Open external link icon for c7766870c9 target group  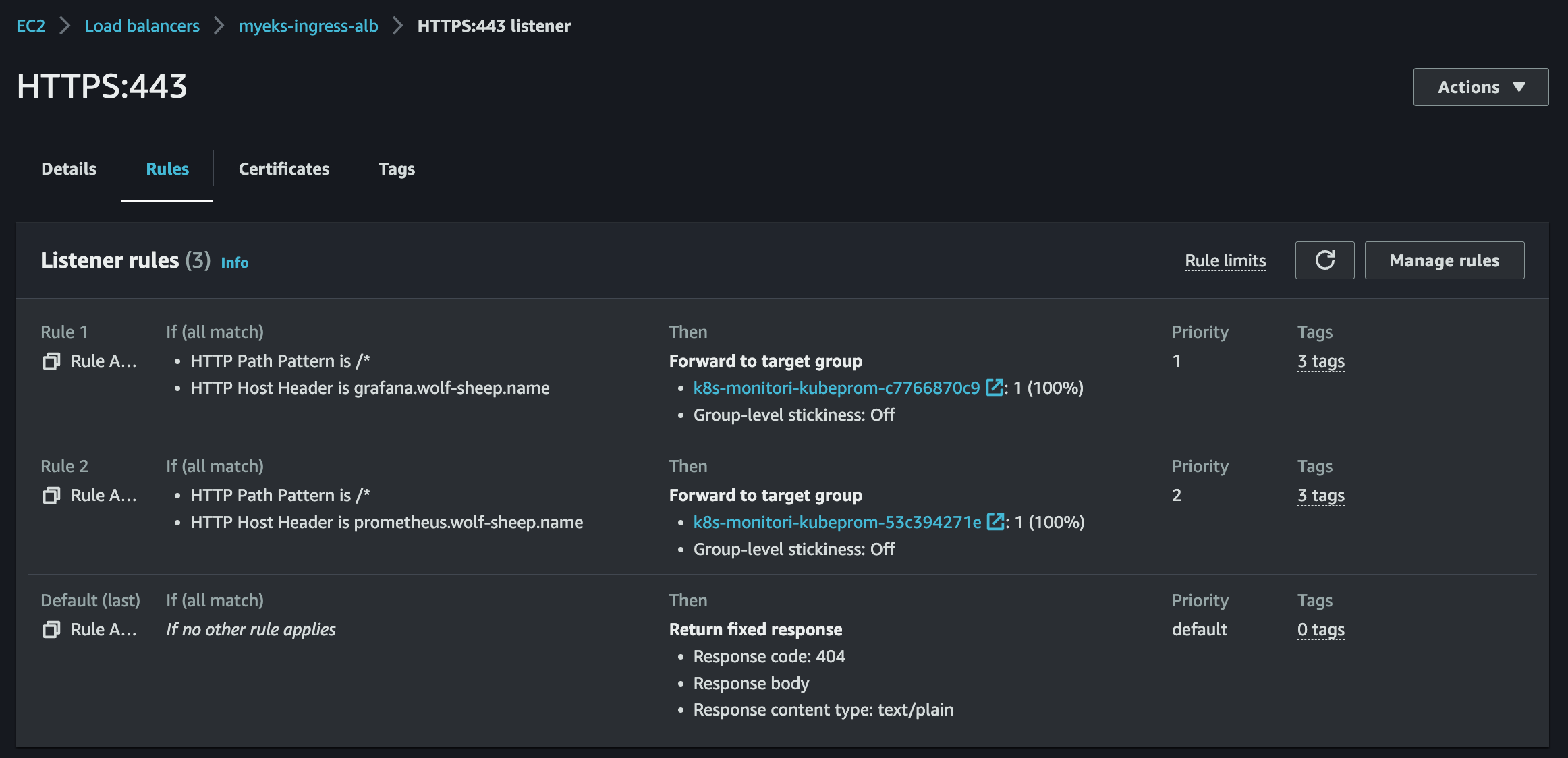coord(994,388)
